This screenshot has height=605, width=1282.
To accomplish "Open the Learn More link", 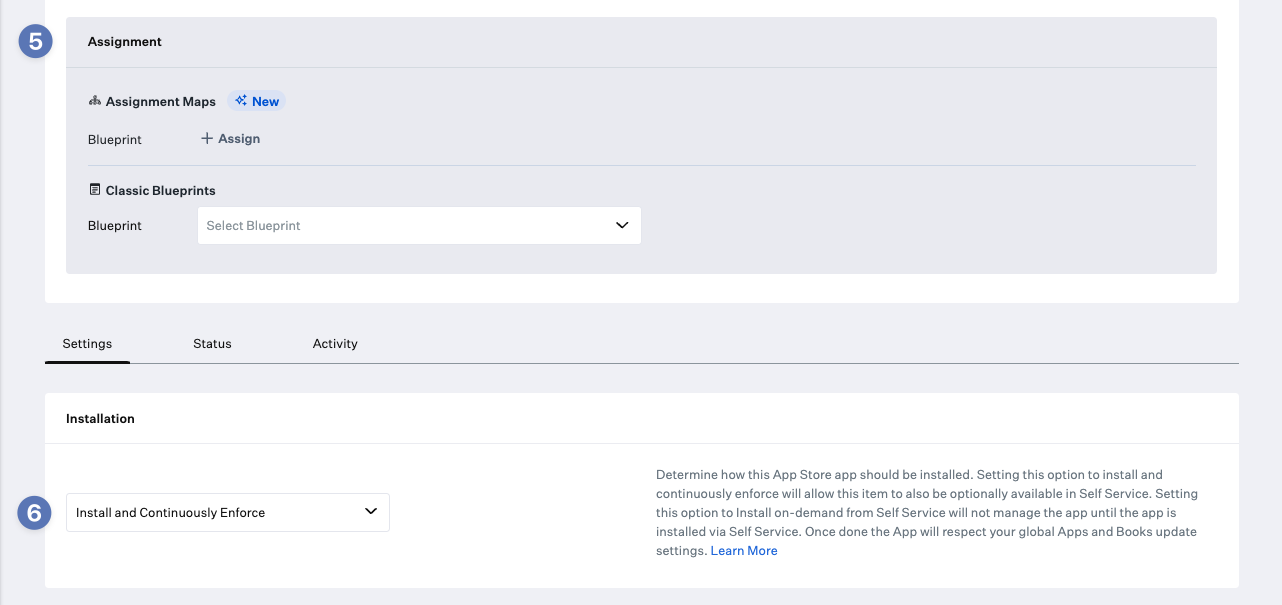I will click(743, 551).
